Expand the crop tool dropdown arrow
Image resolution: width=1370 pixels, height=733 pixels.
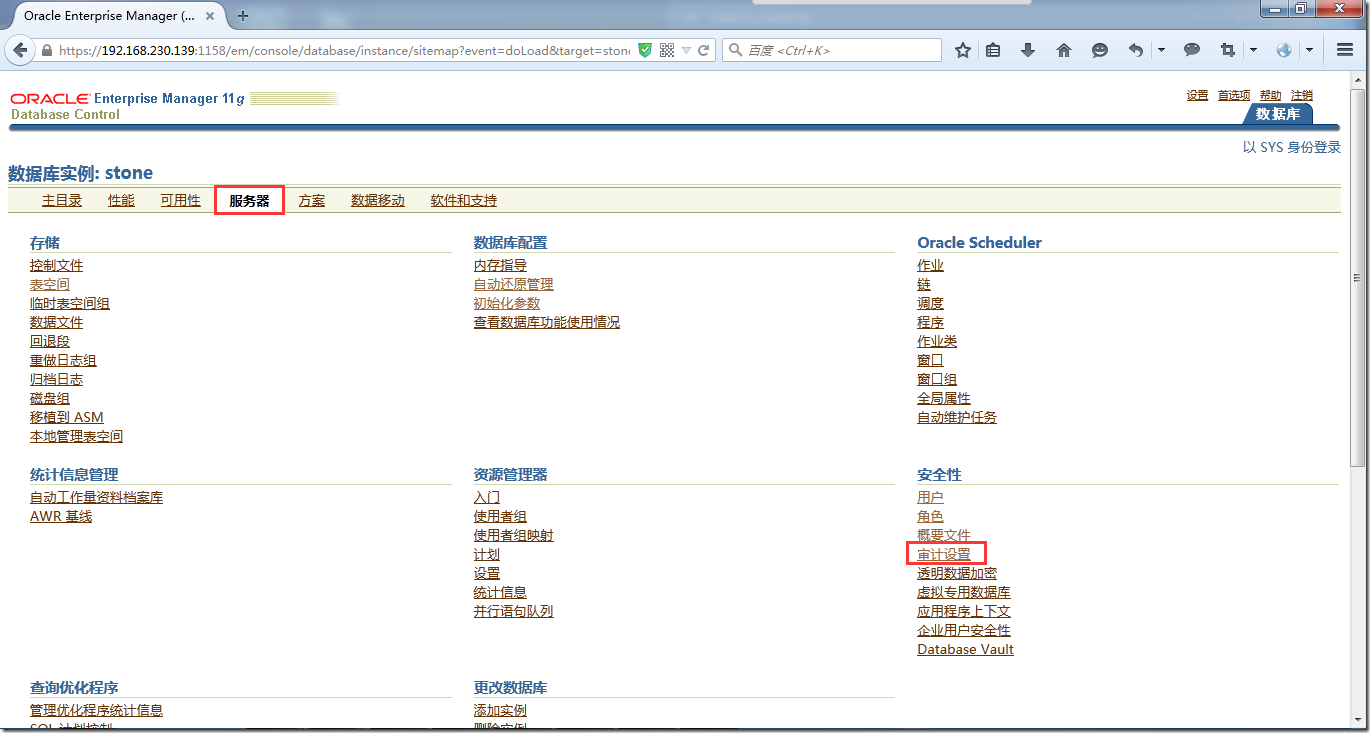click(x=1253, y=50)
